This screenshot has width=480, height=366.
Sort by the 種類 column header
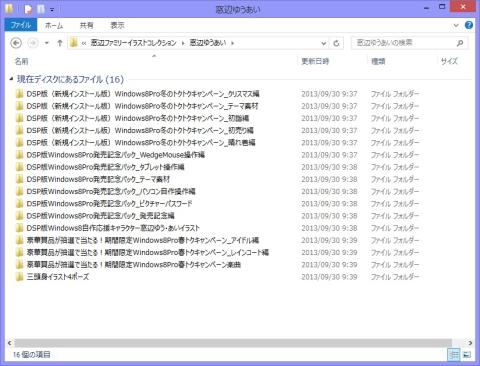(378, 61)
